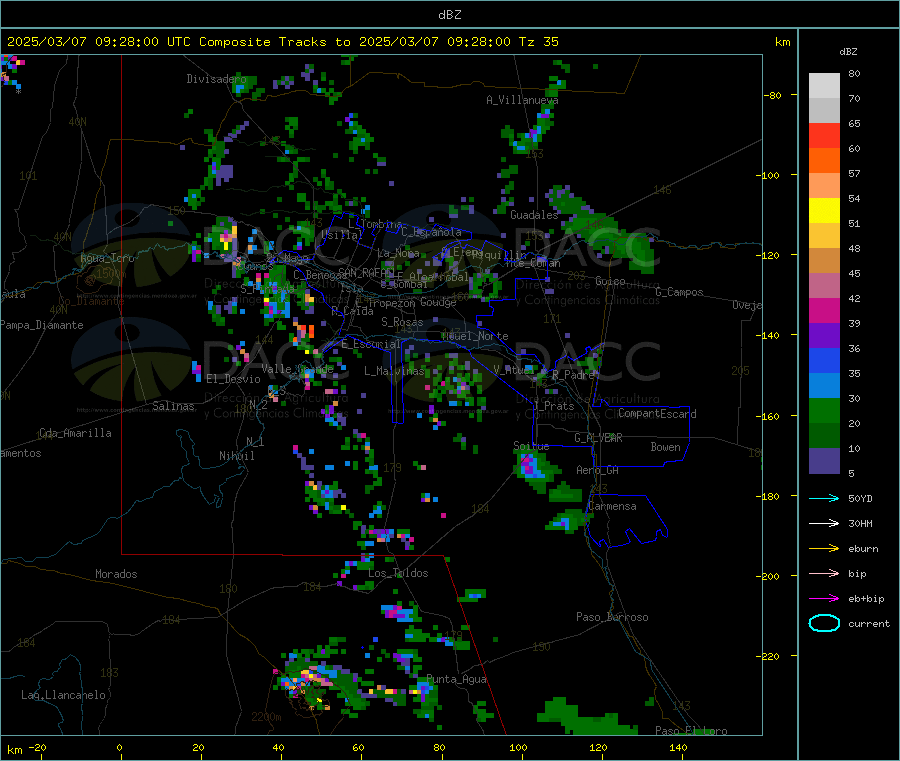900x761 pixels.
Task: Select the magenta 39-42 dBZ swatch
Action: pyautogui.click(x=824, y=310)
